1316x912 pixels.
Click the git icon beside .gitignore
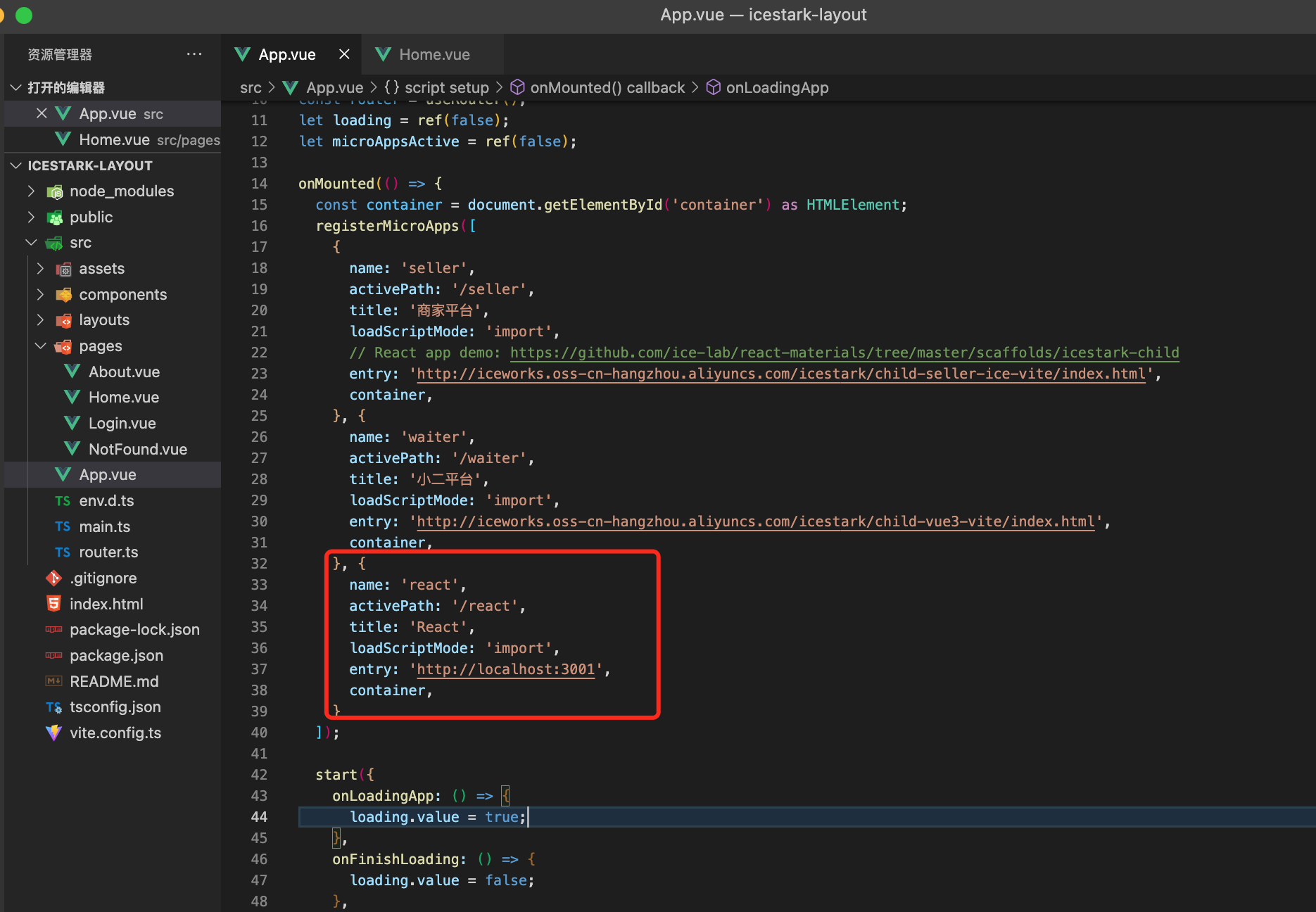pos(54,578)
